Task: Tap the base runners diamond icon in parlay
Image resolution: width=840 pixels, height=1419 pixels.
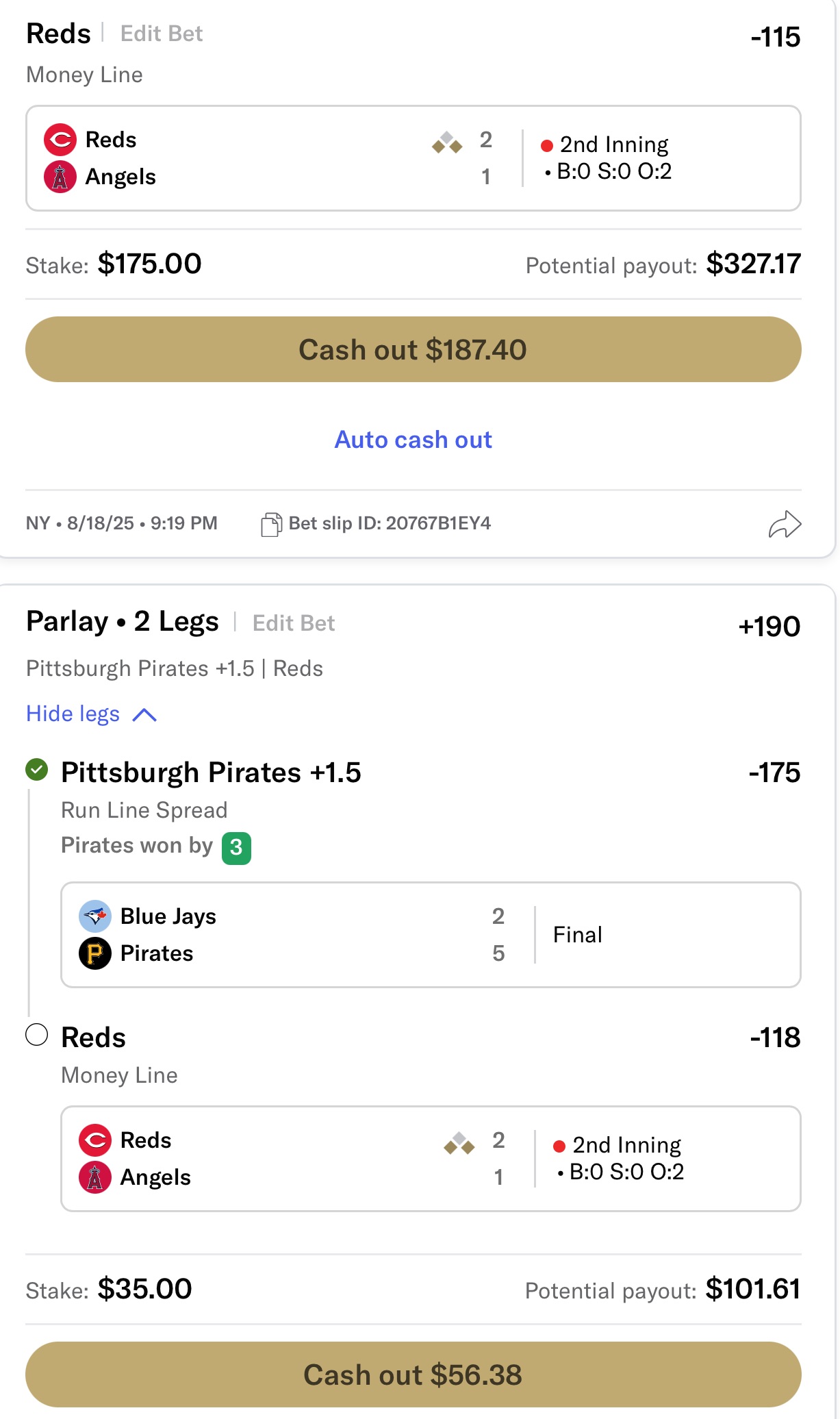Action: coord(459,1143)
